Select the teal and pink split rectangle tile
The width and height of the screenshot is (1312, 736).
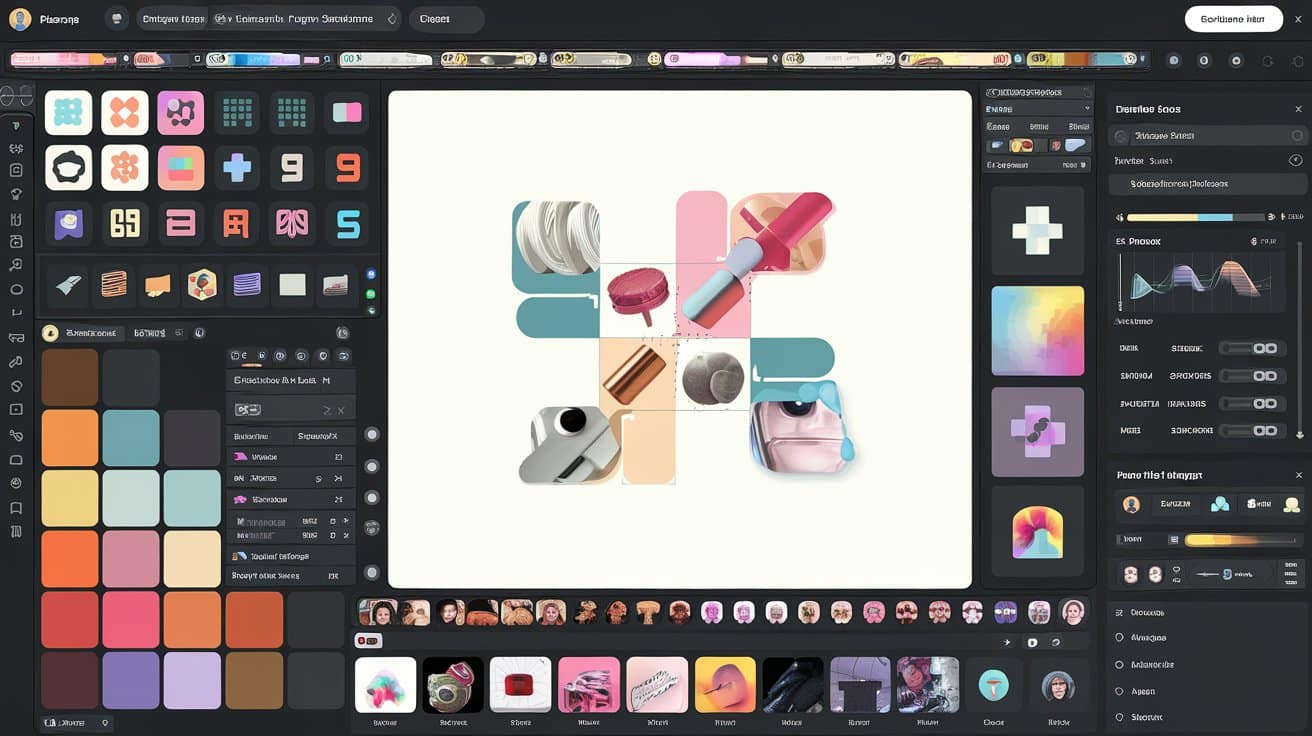[x=347, y=113]
